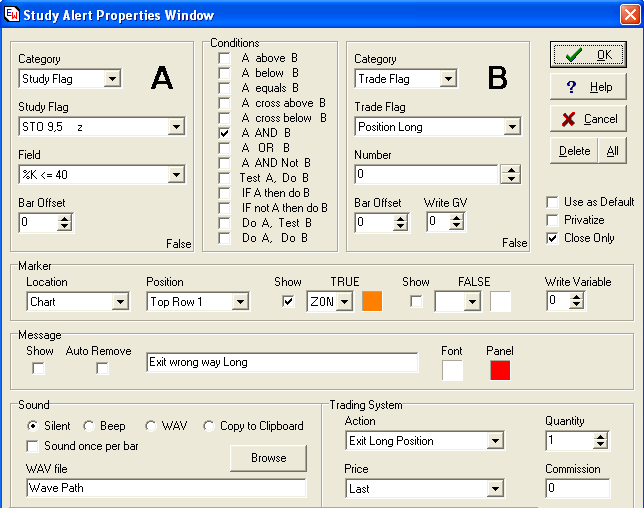Open the Study Flag 'STO 9,5 z' dropdown
The width and height of the screenshot is (644, 508).
[176, 127]
